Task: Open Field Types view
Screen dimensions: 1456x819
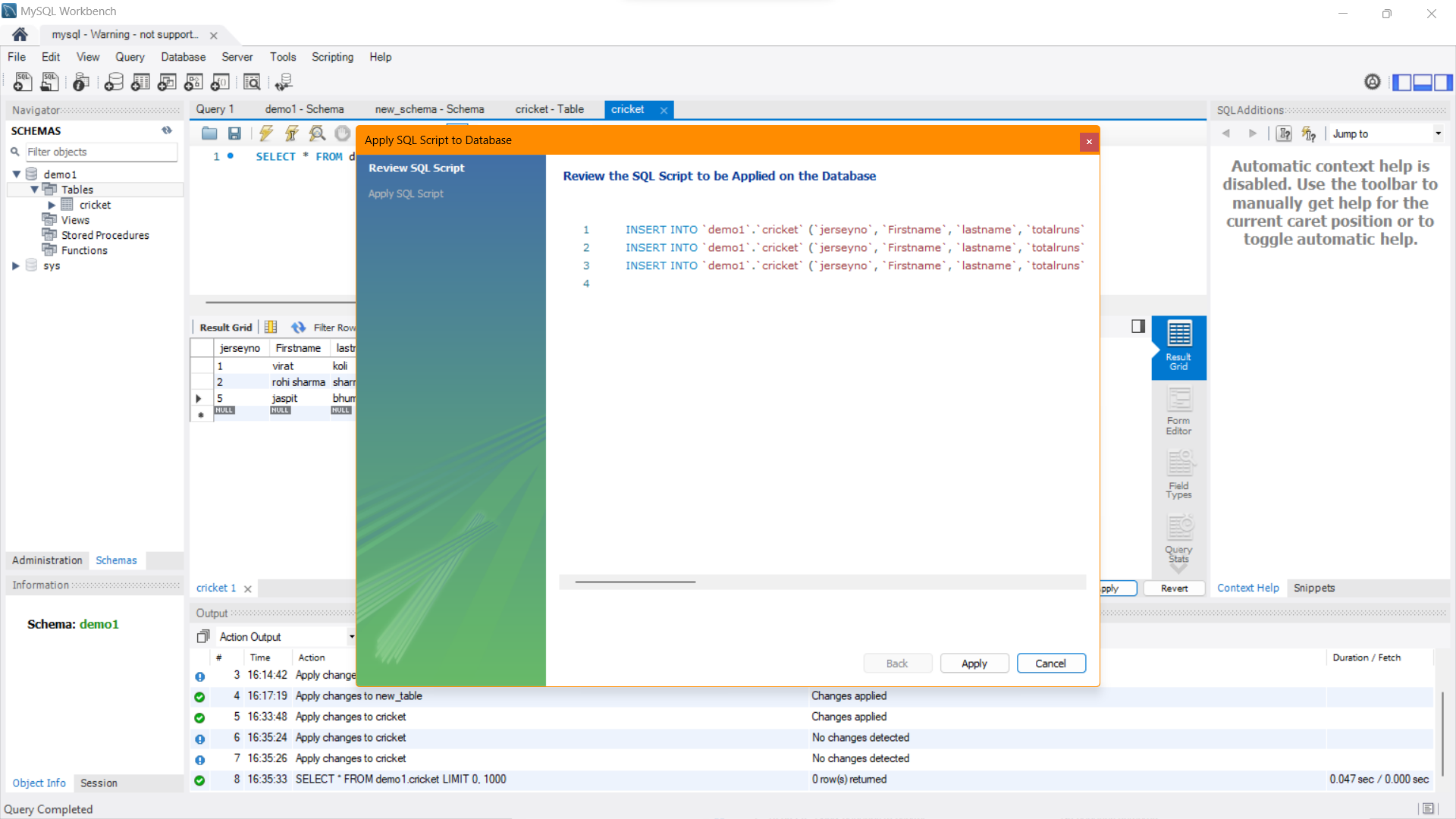Action: [1178, 475]
